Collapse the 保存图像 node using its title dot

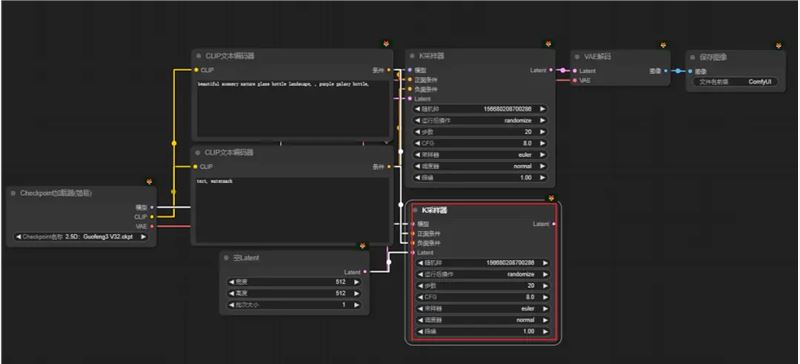[x=693, y=58]
